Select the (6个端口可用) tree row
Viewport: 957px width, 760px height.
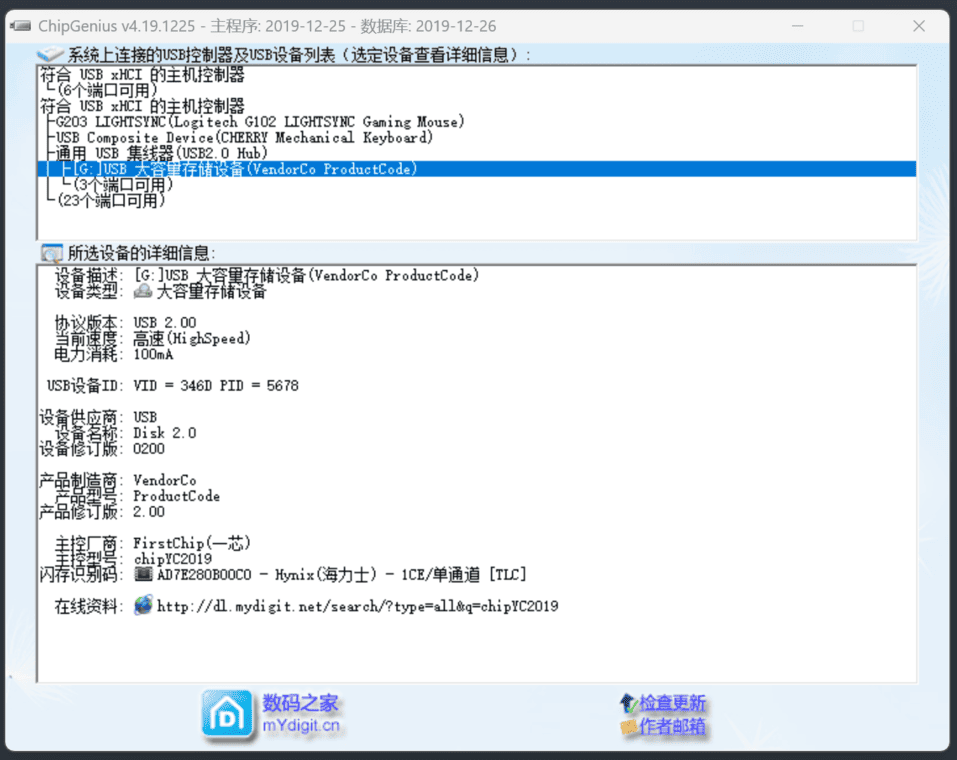[108, 90]
